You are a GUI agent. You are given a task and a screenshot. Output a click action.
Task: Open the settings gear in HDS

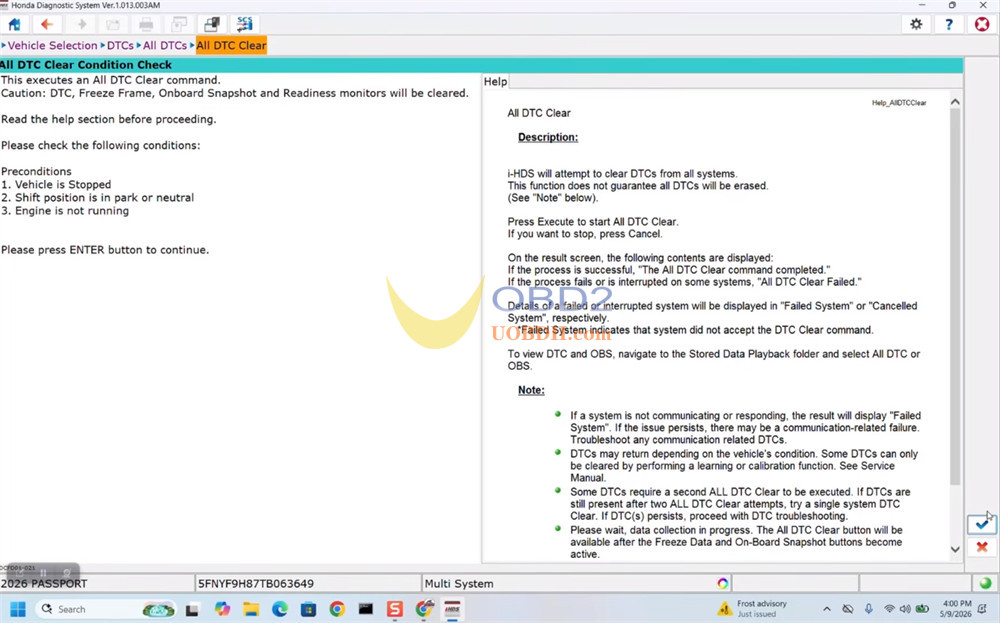[x=916, y=24]
